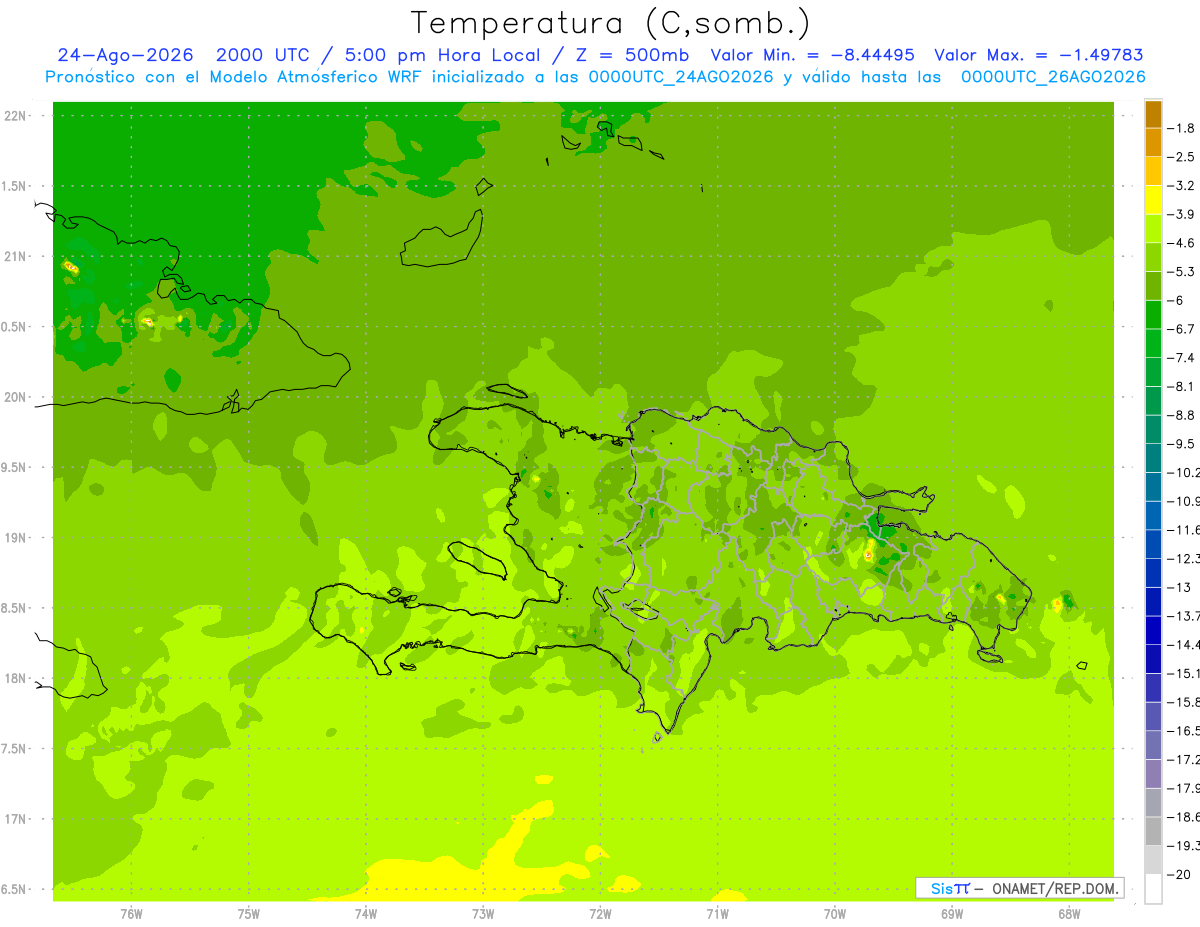Image resolution: width=1200 pixels, height=927 pixels.
Task: Click the '19N' latitude axis label
Action: click(15, 538)
